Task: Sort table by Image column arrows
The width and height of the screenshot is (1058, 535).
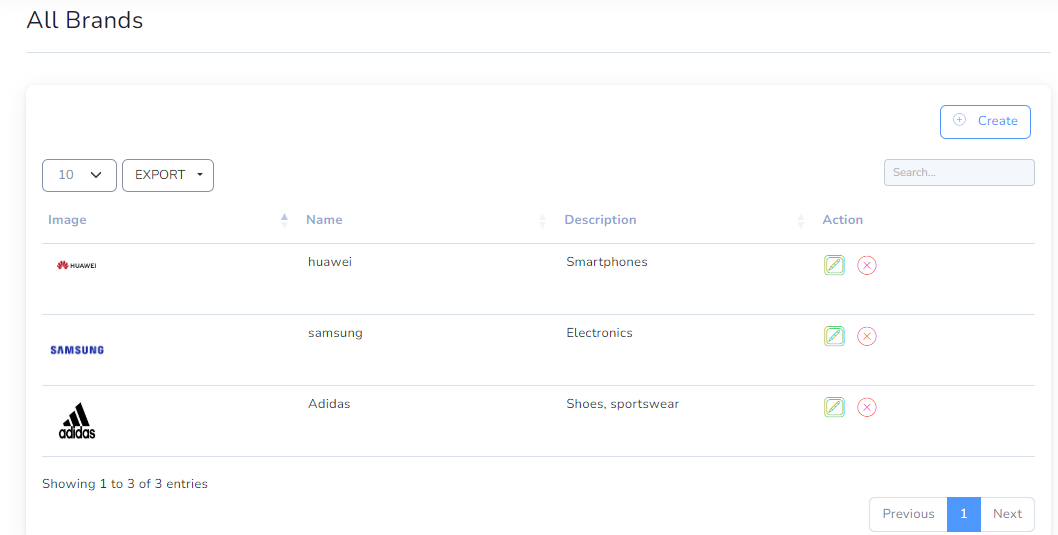Action: pos(284,220)
